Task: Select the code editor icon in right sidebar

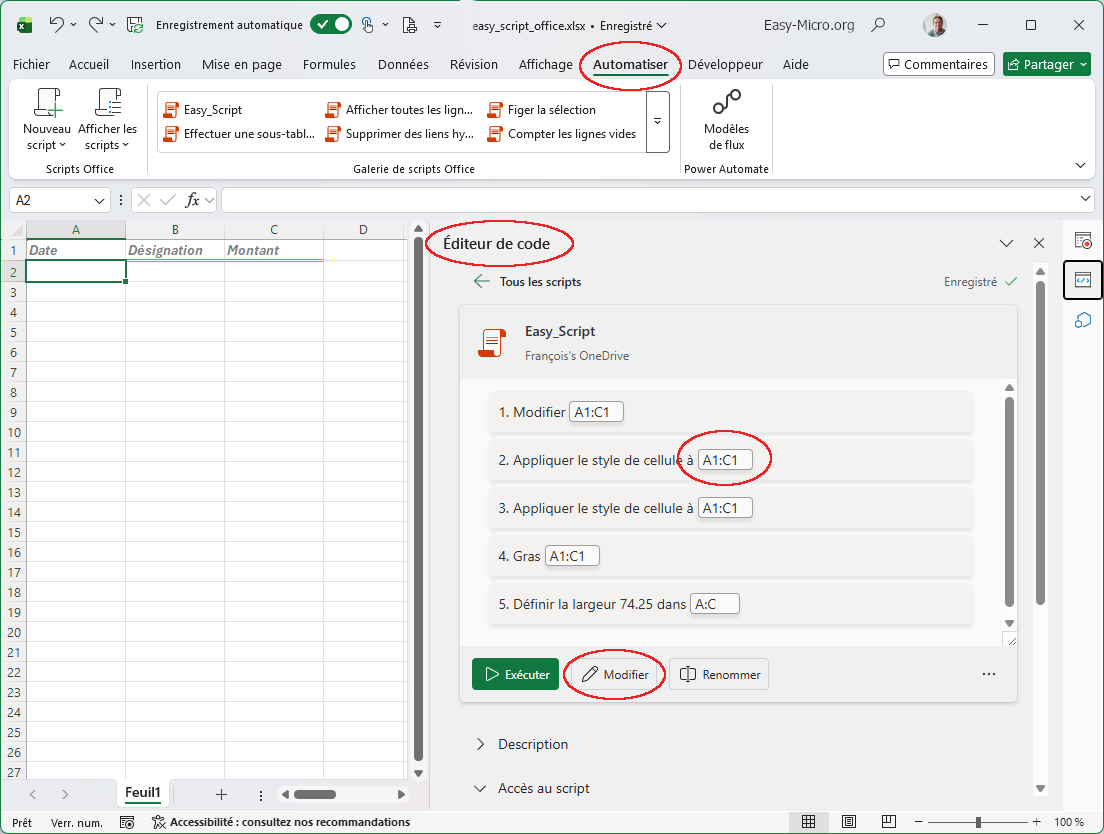Action: coord(1083,281)
